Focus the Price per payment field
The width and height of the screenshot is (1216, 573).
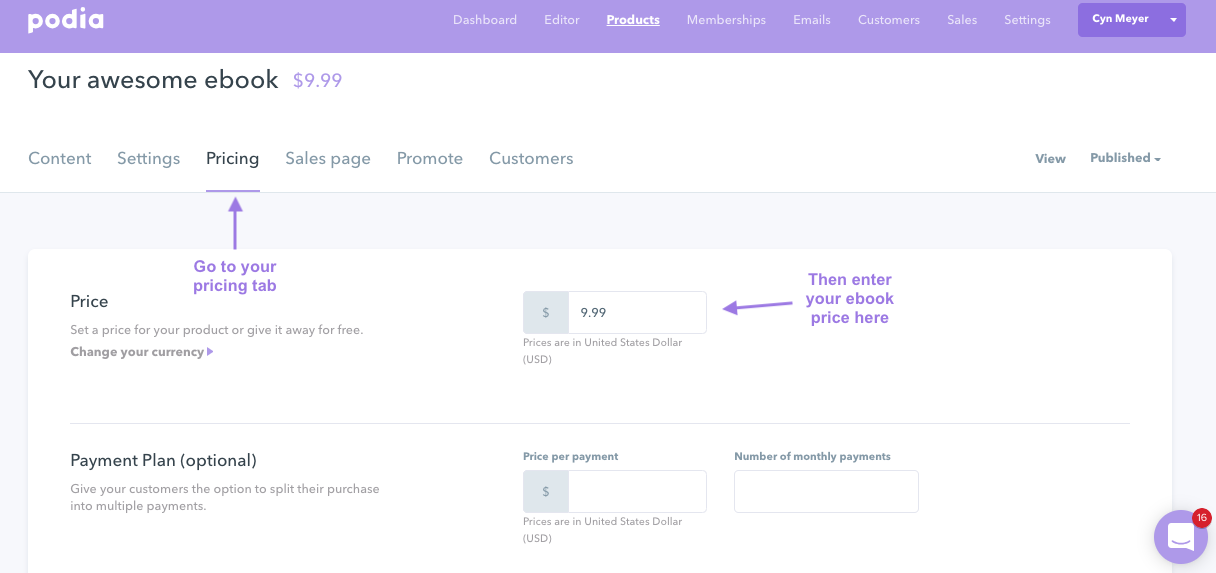pyautogui.click(x=636, y=492)
